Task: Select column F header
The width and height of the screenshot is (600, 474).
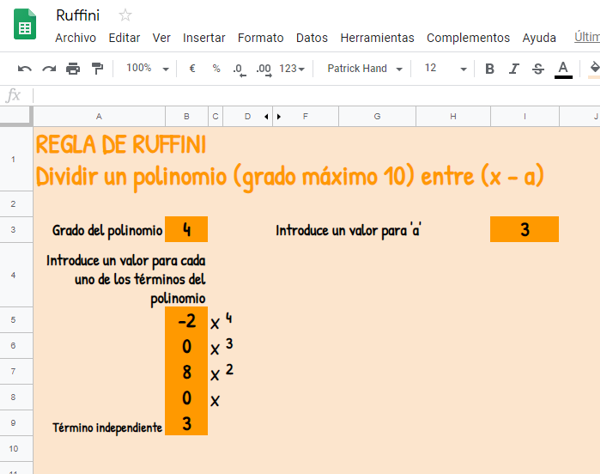Action: click(x=305, y=117)
